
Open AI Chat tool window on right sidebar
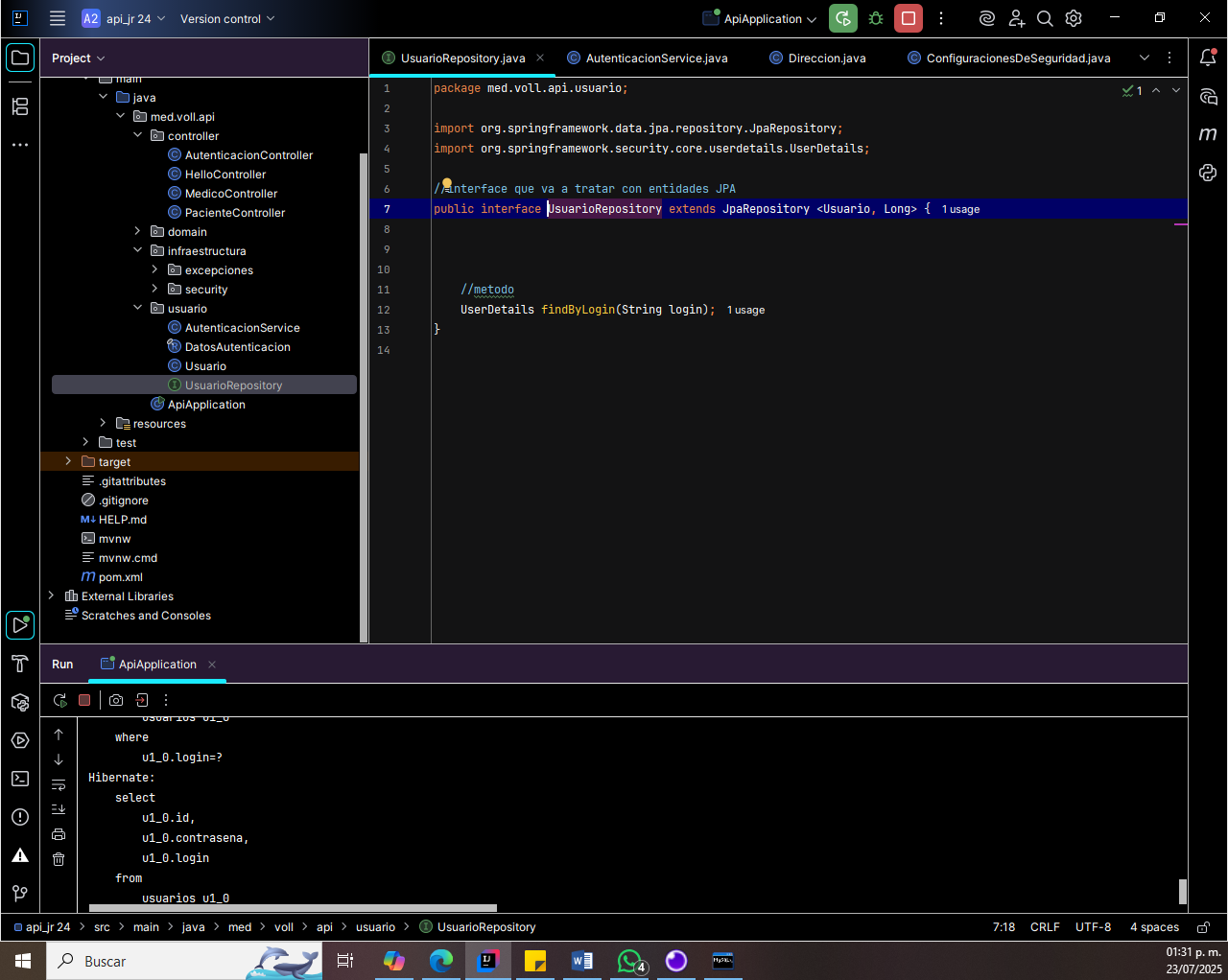[1208, 96]
